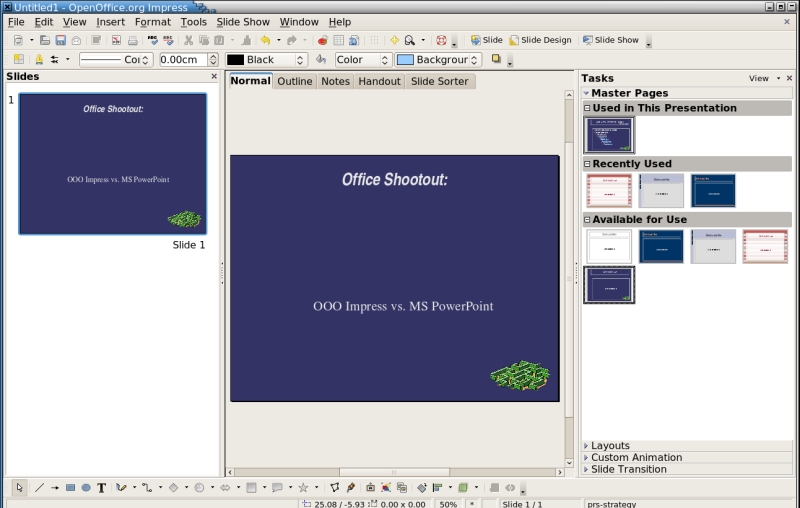This screenshot has height=508, width=800.
Task: Open the line style combo box
Action: click(116, 60)
